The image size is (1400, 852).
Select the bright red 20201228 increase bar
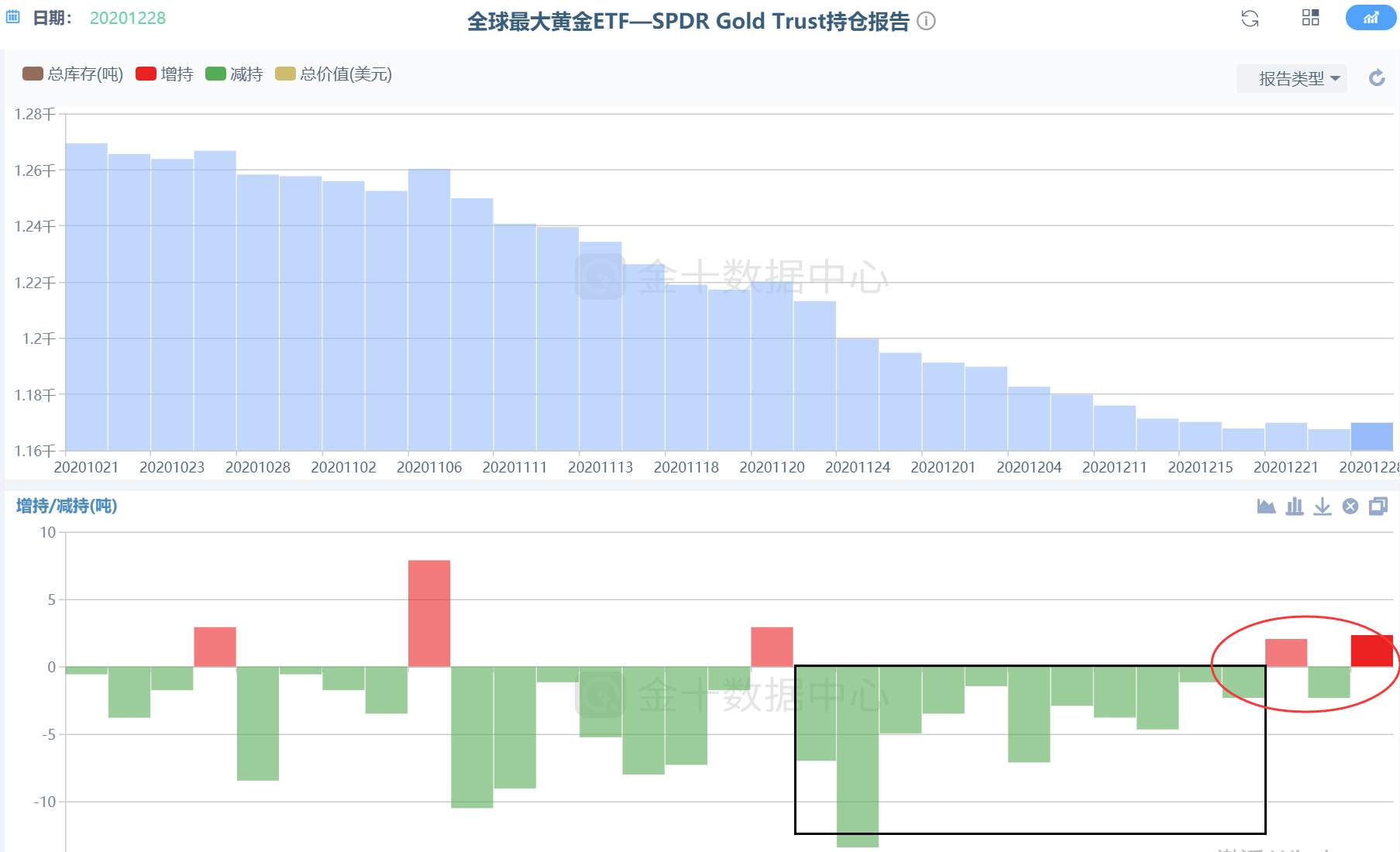[1371, 651]
